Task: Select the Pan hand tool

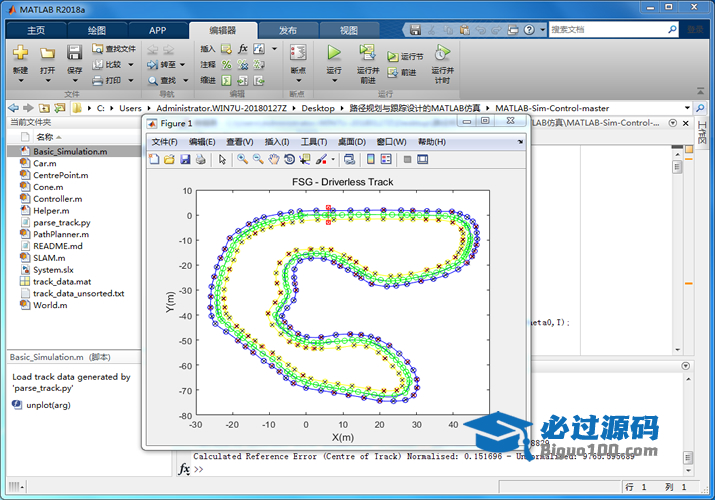Action: point(273,159)
